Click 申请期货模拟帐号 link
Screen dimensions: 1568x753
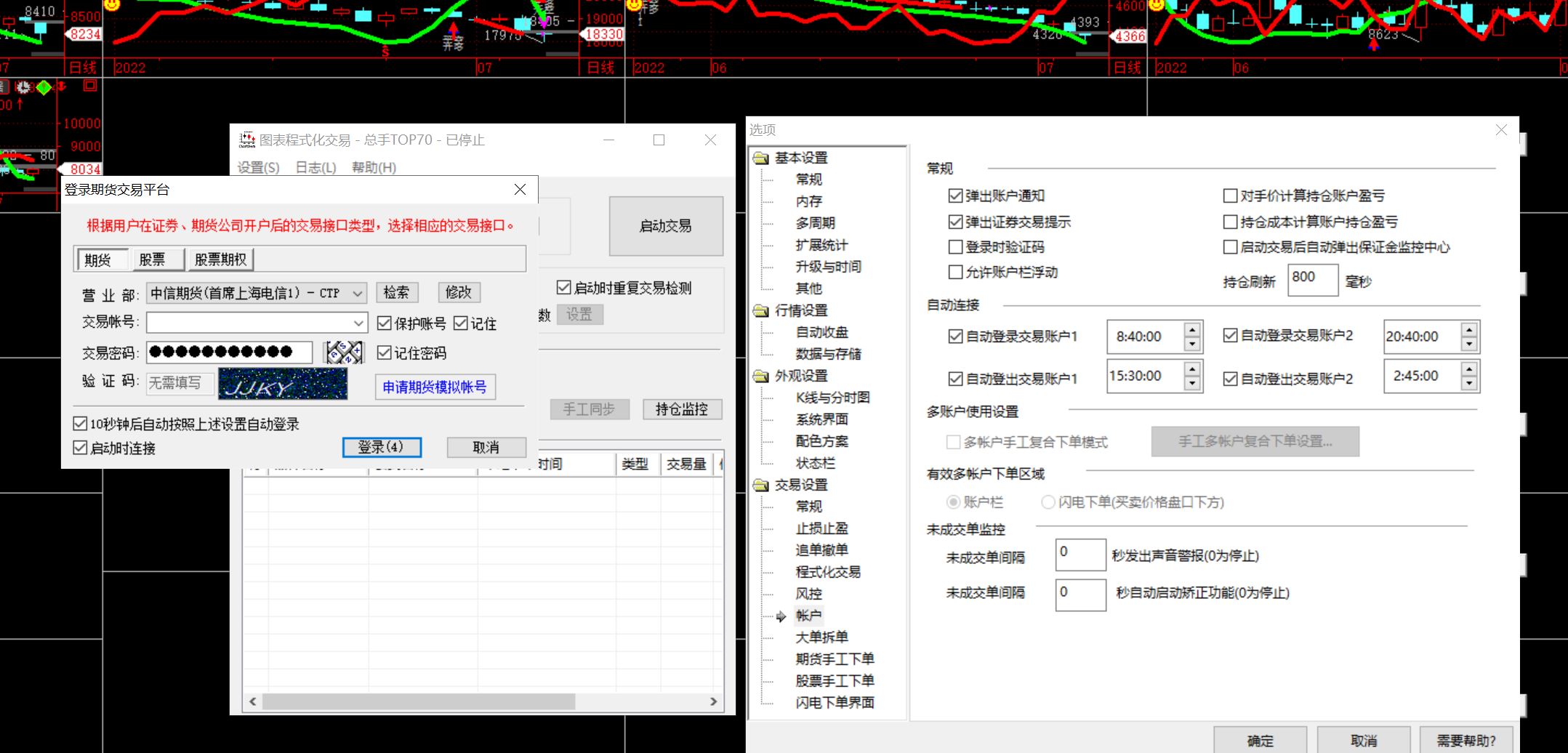coord(435,387)
